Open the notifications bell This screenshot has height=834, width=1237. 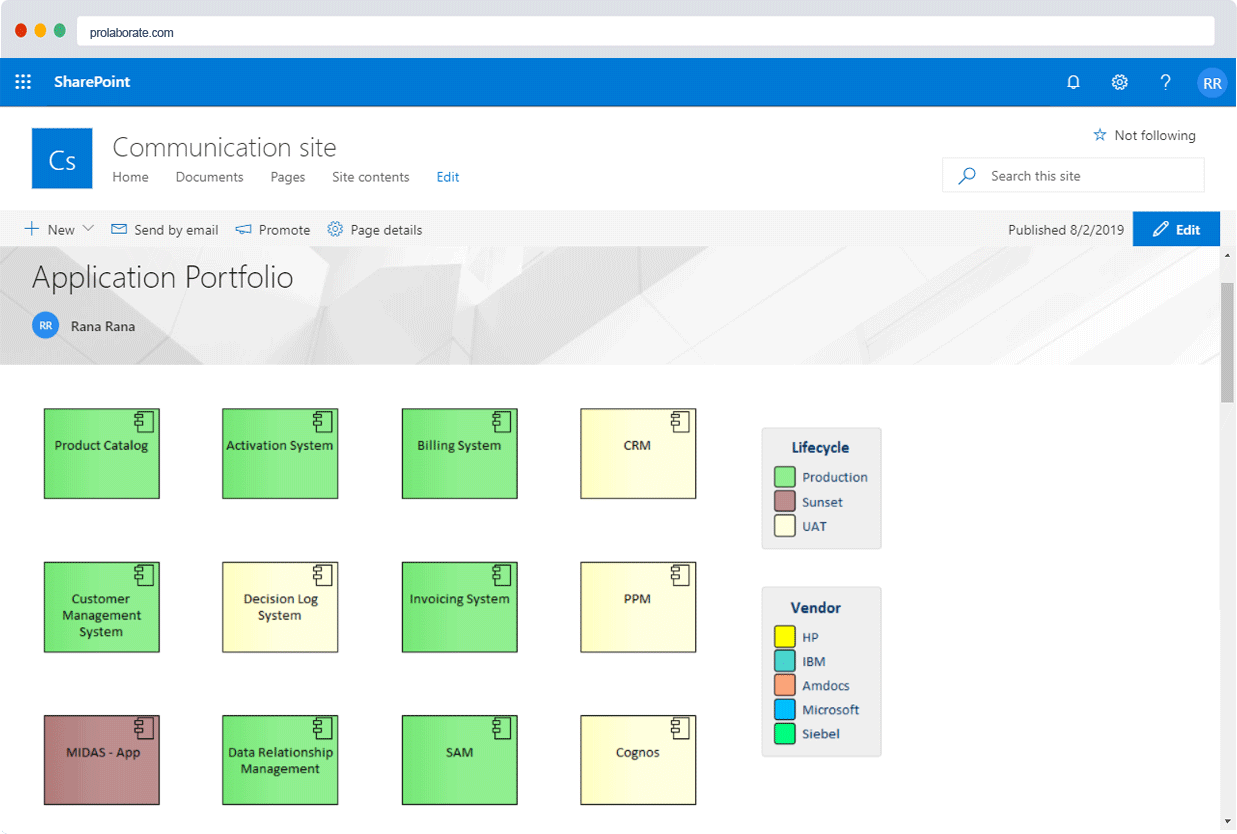pyautogui.click(x=1073, y=82)
